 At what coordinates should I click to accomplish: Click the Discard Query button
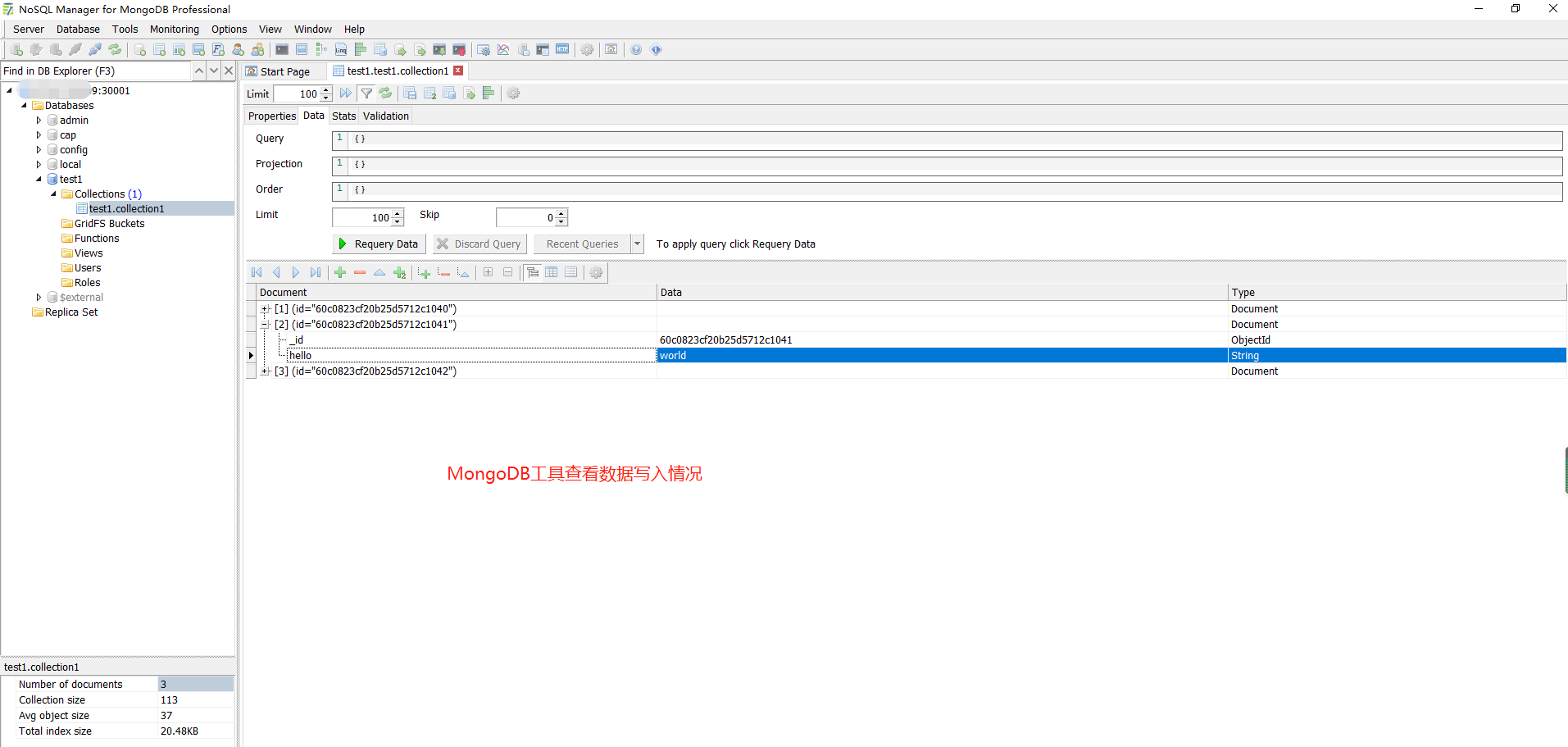click(x=479, y=244)
